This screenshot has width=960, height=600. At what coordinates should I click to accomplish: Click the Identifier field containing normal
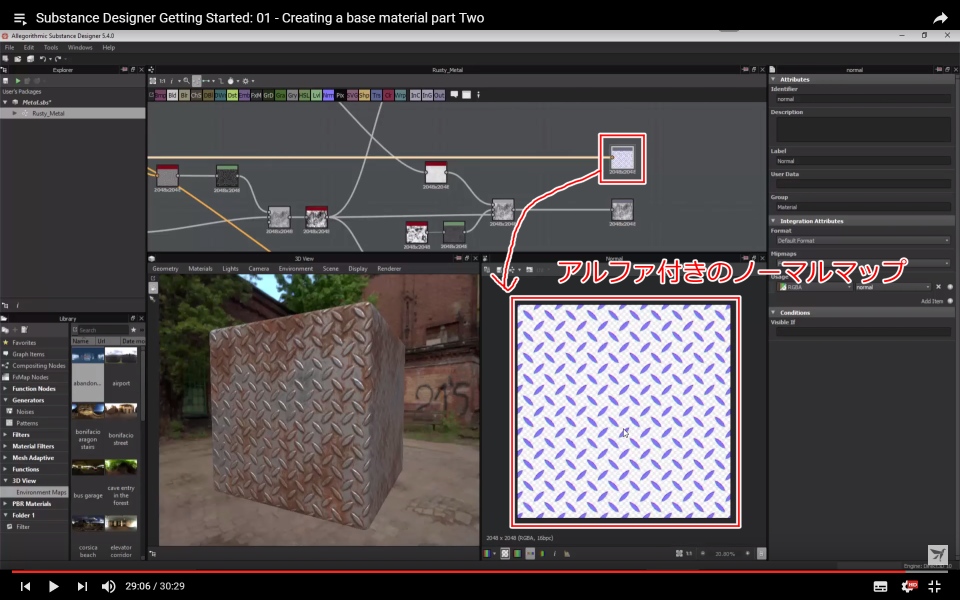(x=863, y=99)
